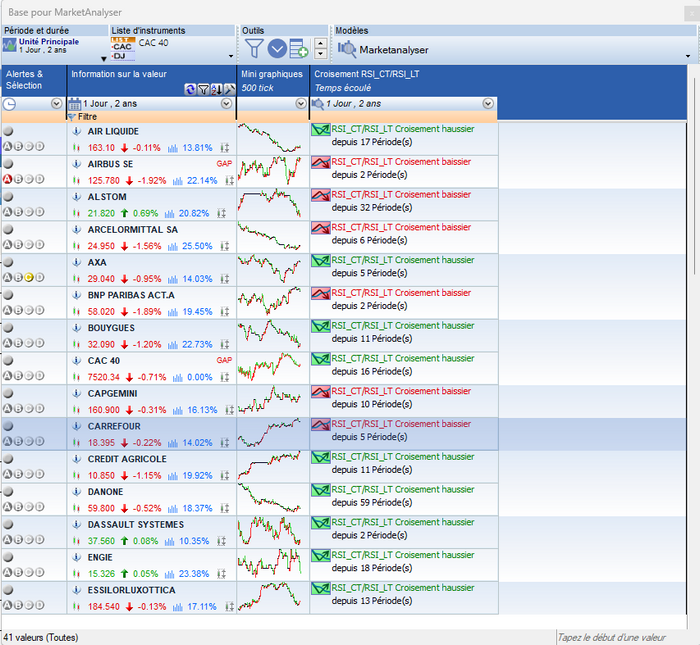Toggle the alert circle on the DANONE row

pos(8,491)
